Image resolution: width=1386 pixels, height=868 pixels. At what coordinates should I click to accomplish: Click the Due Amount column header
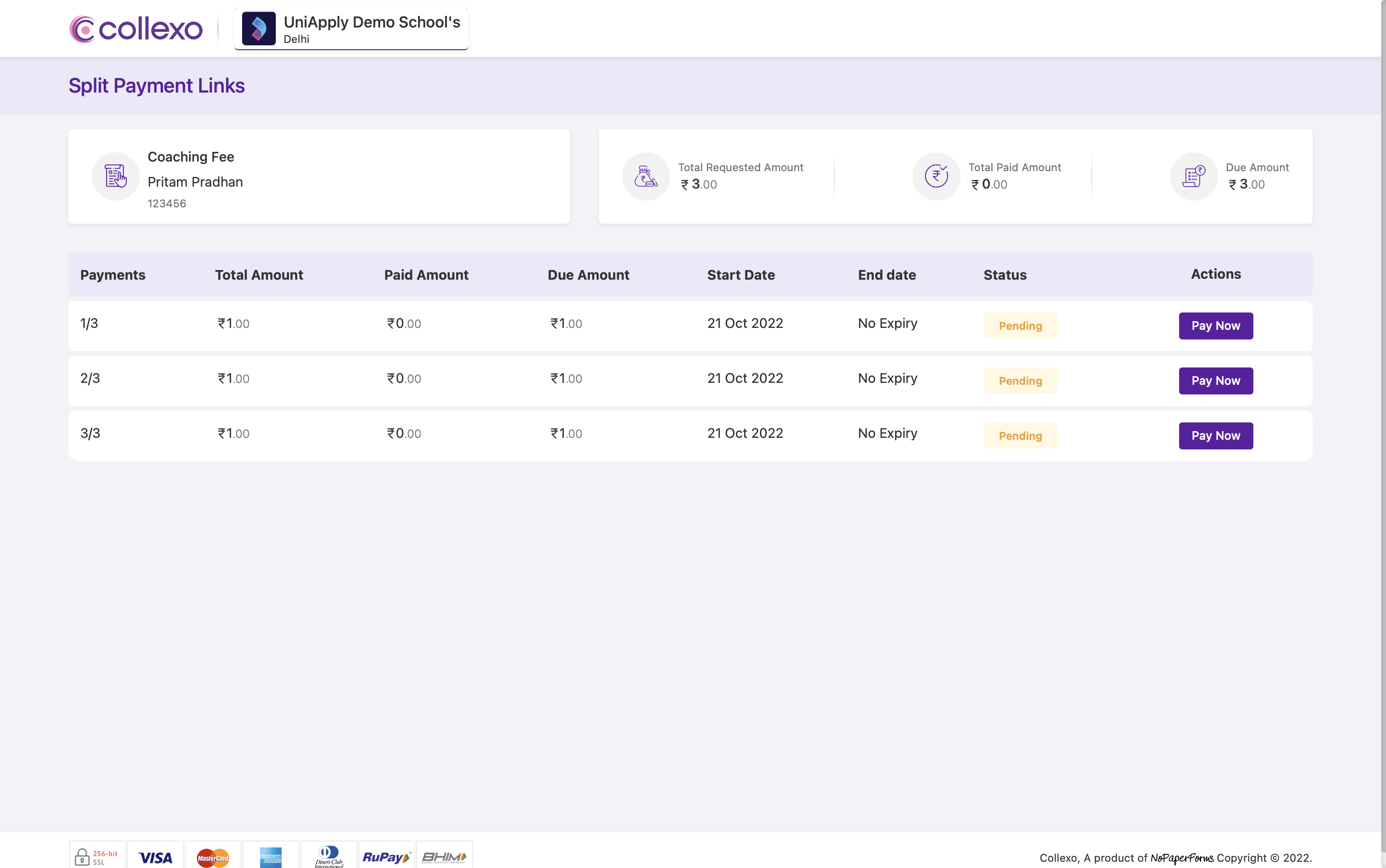[x=588, y=275]
